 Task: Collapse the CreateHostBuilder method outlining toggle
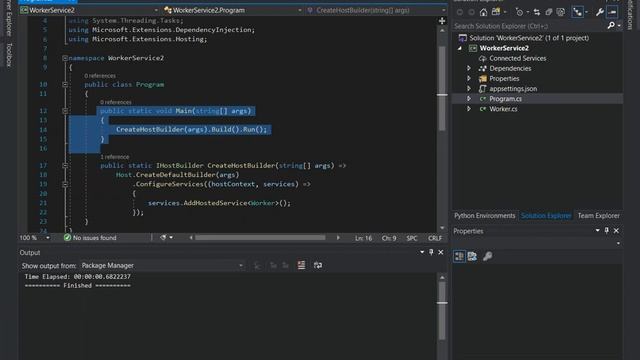coord(65,165)
